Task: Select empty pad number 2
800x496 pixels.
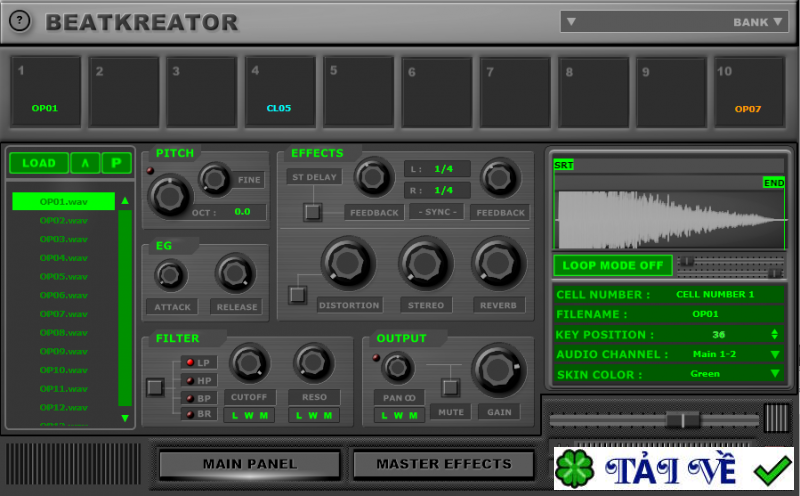Action: tap(124, 91)
